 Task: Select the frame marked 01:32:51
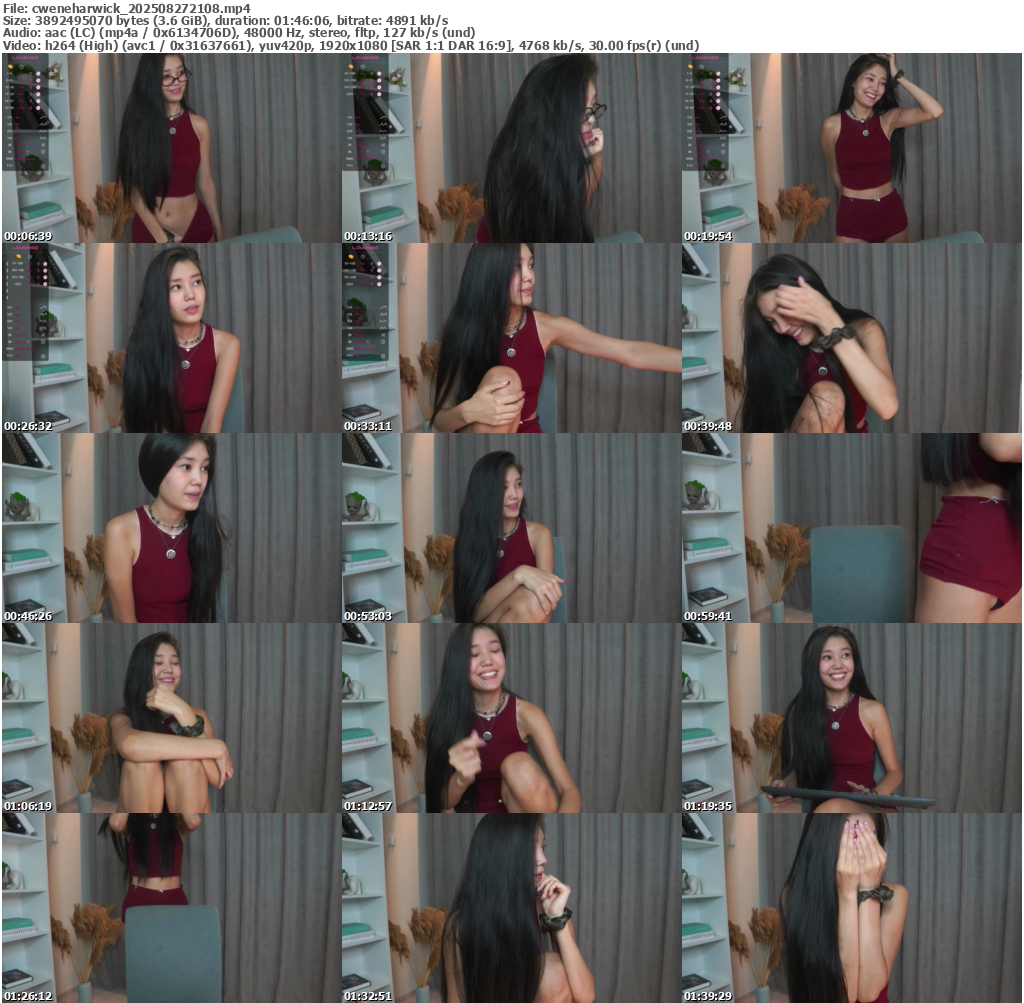pyautogui.click(x=511, y=907)
